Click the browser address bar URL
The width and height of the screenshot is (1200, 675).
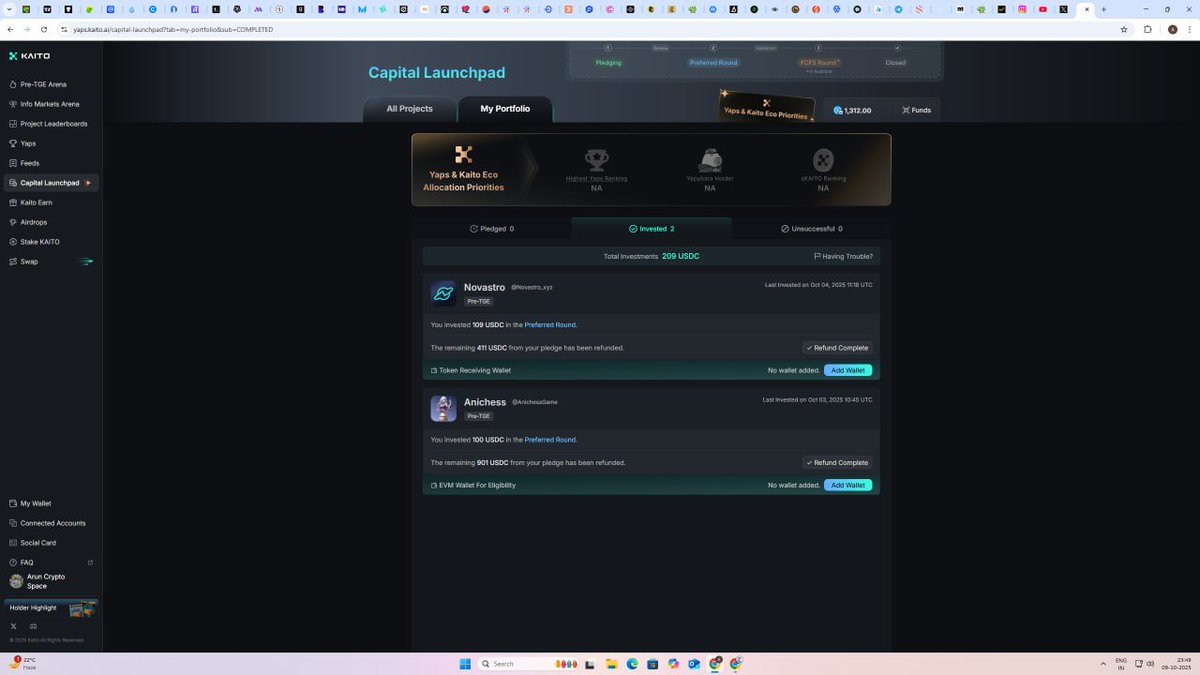pyautogui.click(x=173, y=29)
